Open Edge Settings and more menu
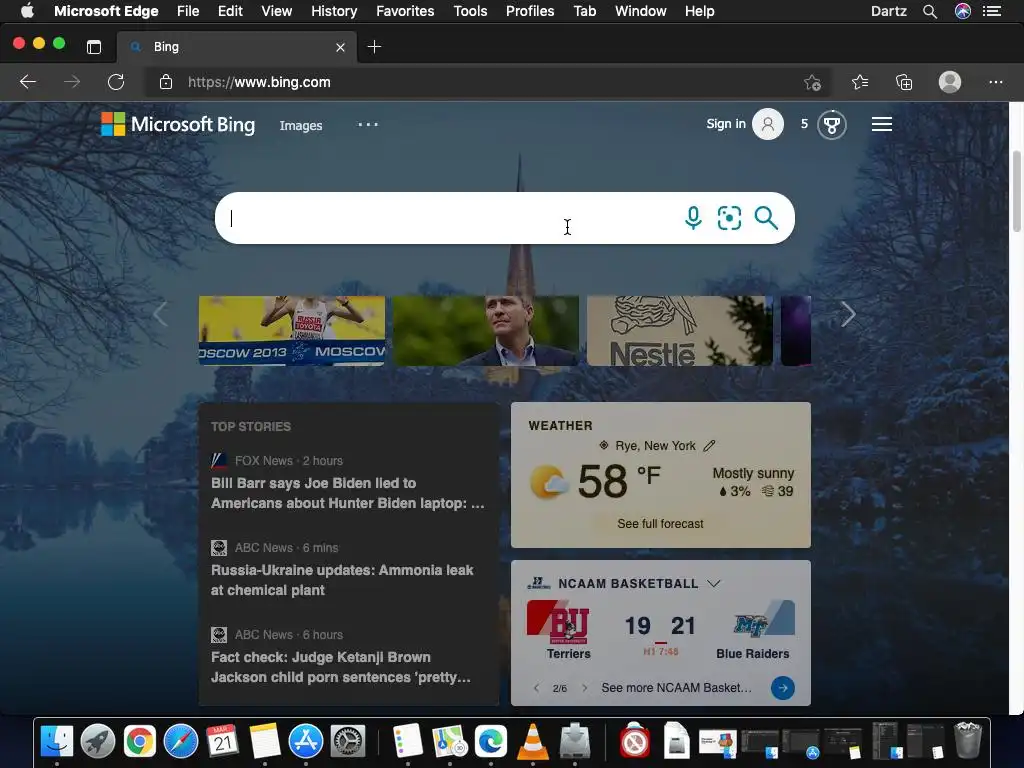 click(x=995, y=82)
